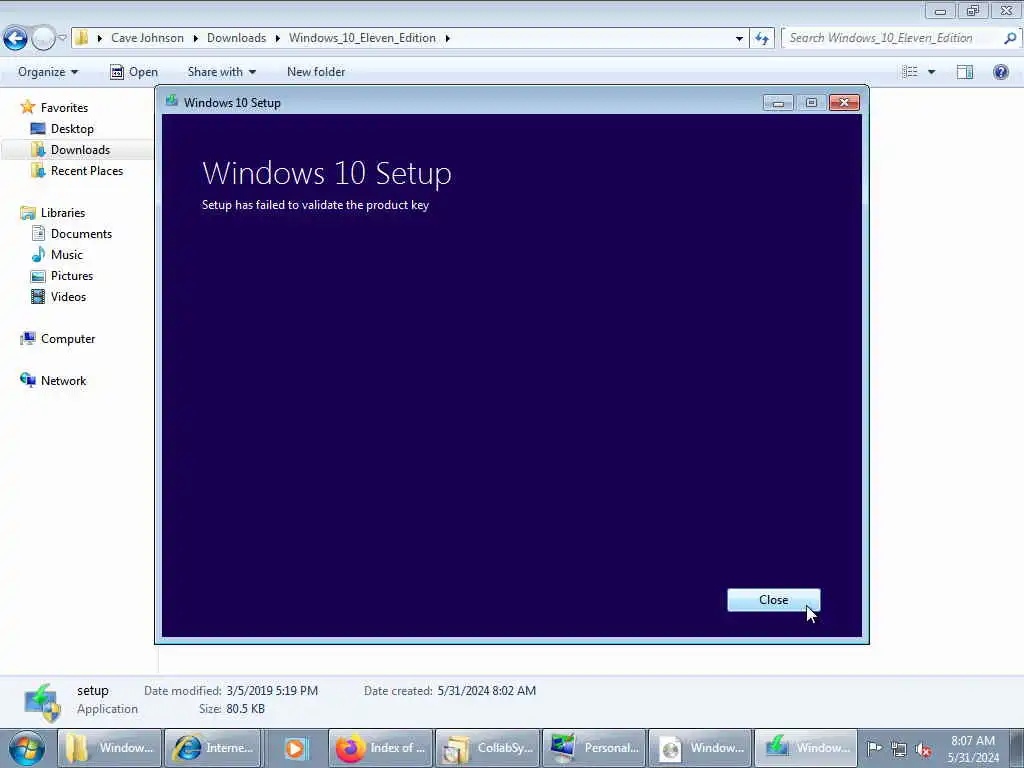The width and height of the screenshot is (1024, 768).
Task: Expand arrow after Cave Johnson breadcrumb
Action: (195, 38)
